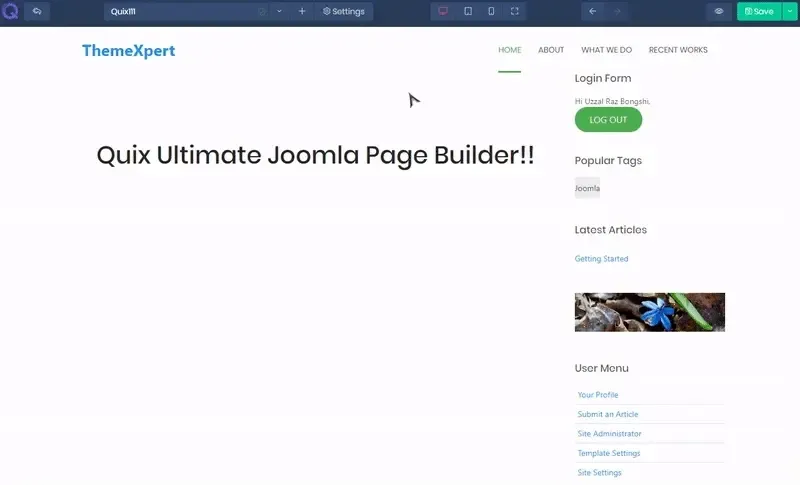The height and width of the screenshot is (485, 800).
Task: Redo with the right arrow icon
Action: click(x=617, y=11)
